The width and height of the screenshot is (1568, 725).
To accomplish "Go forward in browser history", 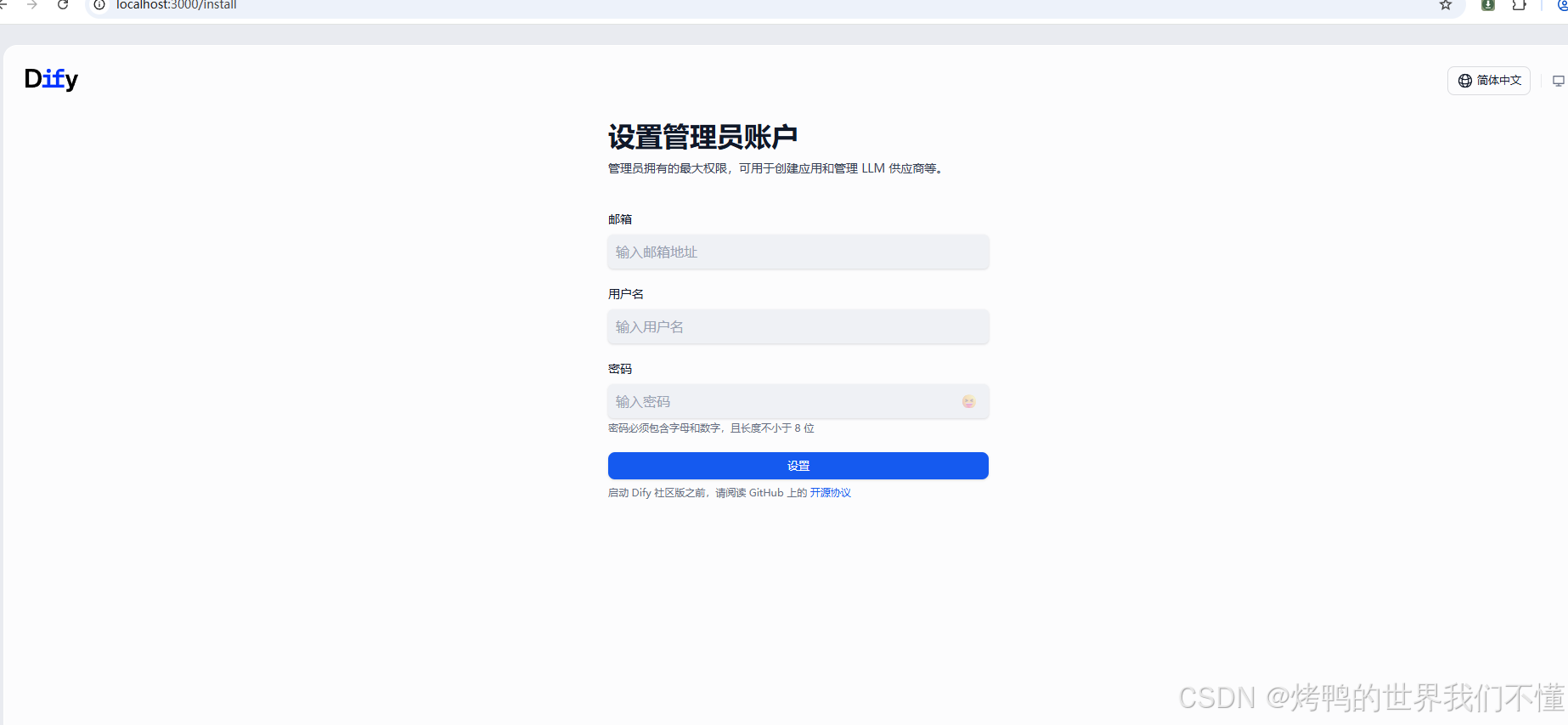I will (x=32, y=5).
